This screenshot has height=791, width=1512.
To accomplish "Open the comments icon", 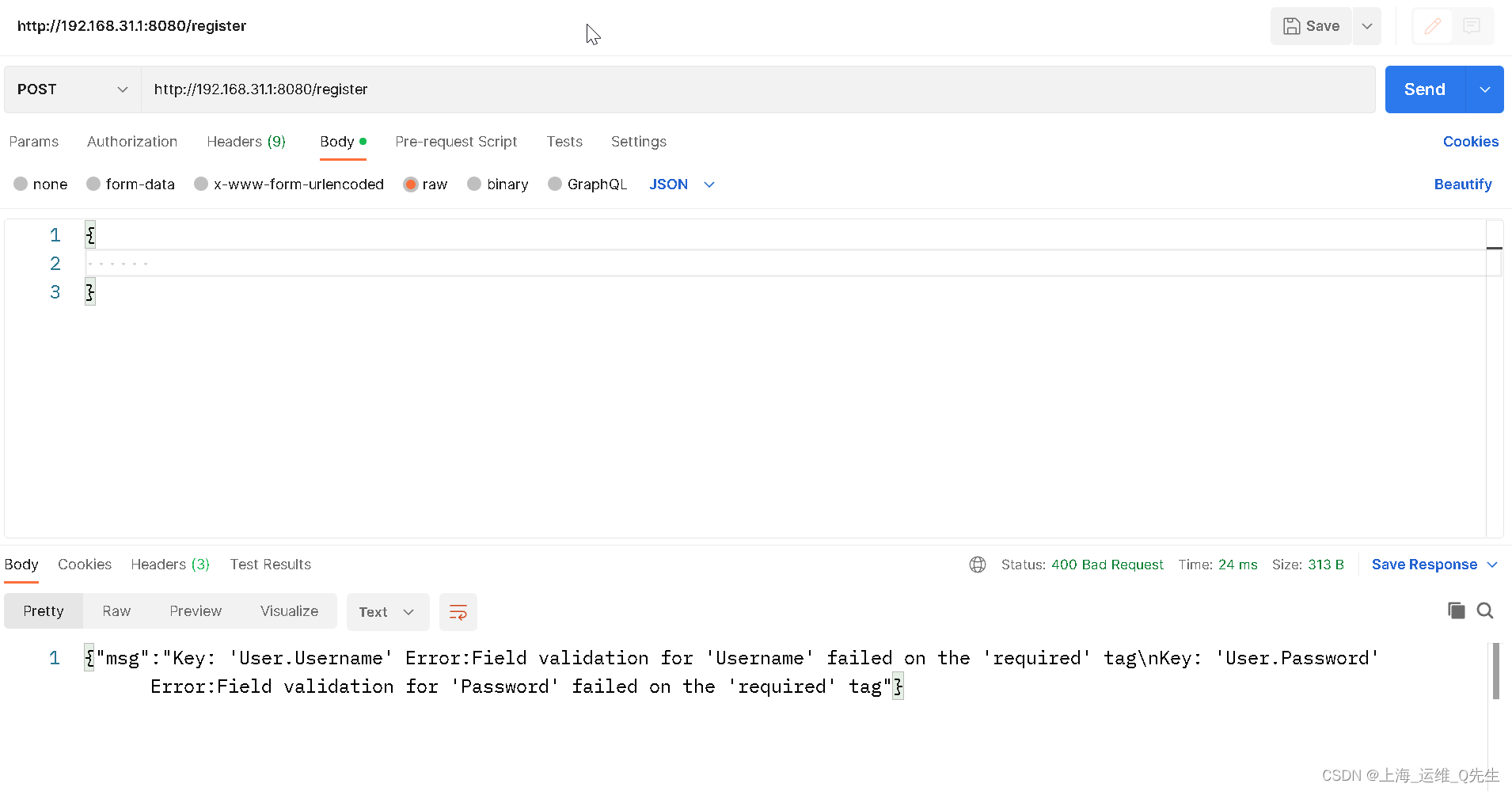I will tap(1472, 26).
